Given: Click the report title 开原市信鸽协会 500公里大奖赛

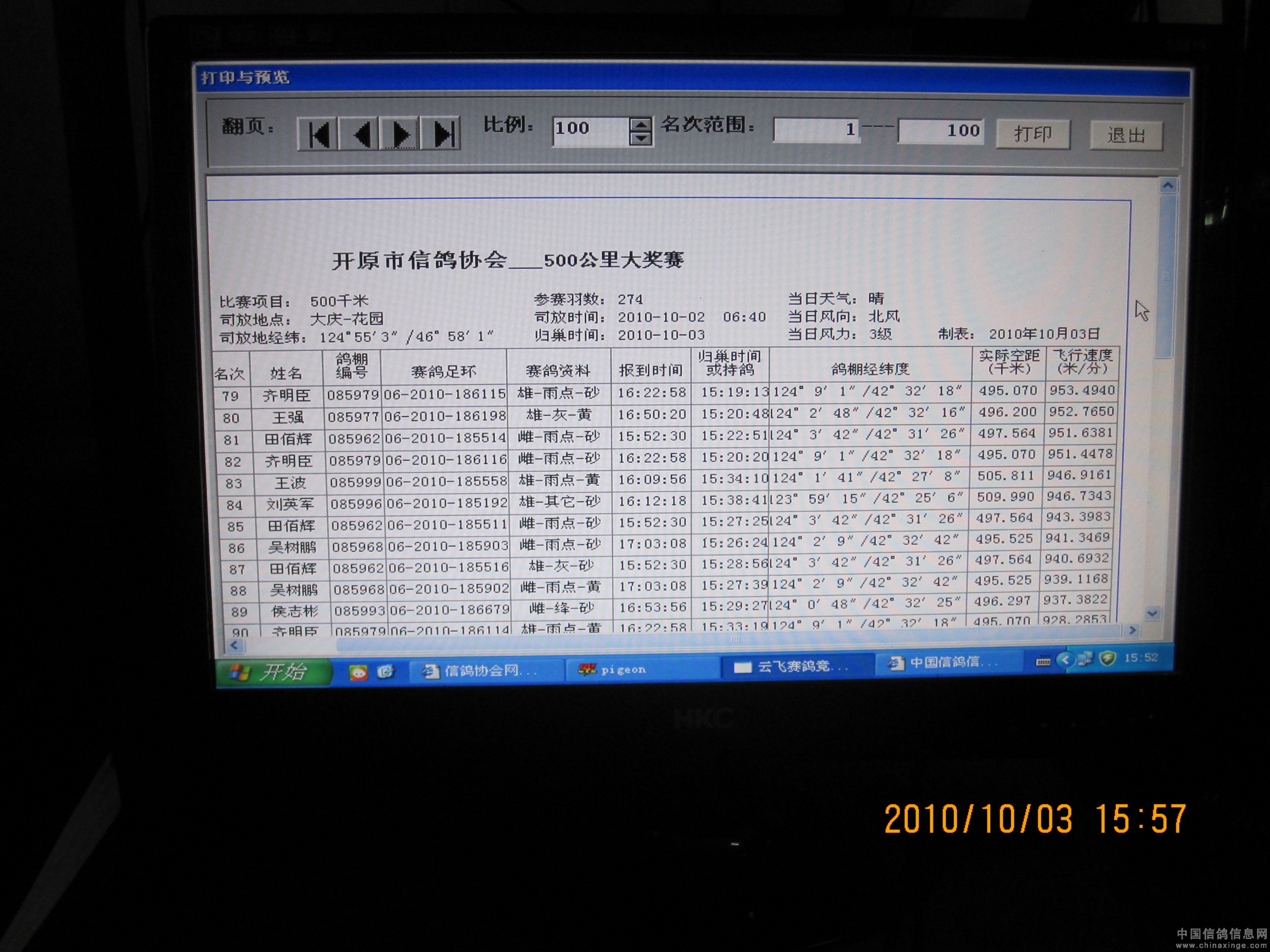Looking at the screenshot, I should coord(508,261).
